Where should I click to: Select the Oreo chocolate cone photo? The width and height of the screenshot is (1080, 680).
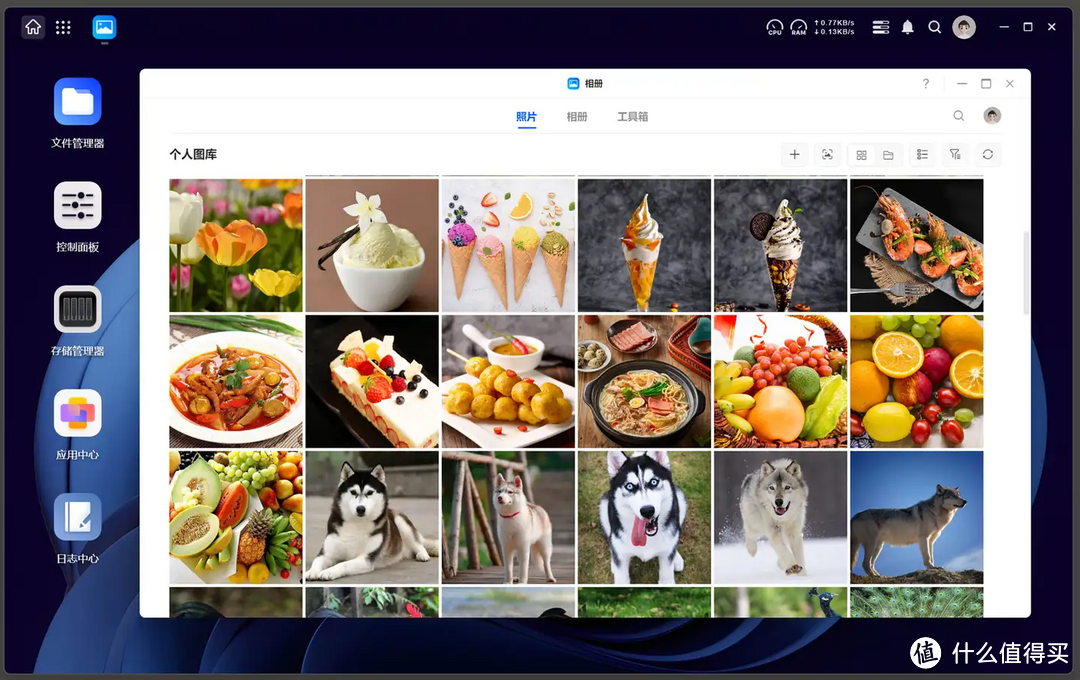[x=780, y=245]
